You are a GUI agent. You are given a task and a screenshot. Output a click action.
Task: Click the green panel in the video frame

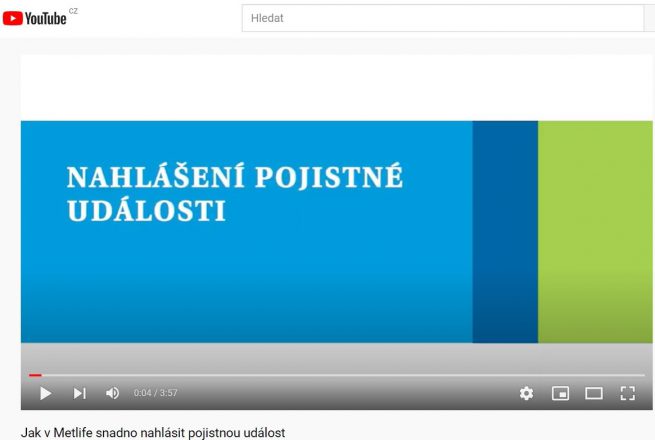click(595, 230)
